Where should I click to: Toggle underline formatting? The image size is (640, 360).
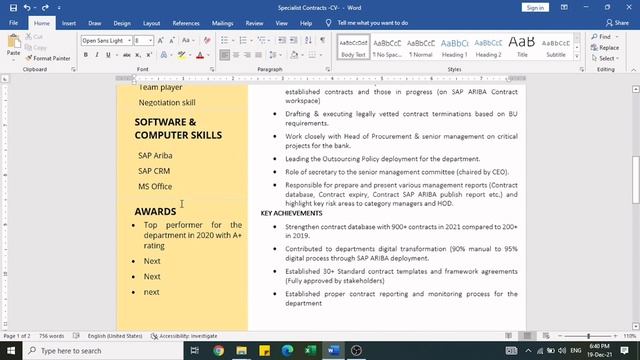pyautogui.click(x=108, y=55)
